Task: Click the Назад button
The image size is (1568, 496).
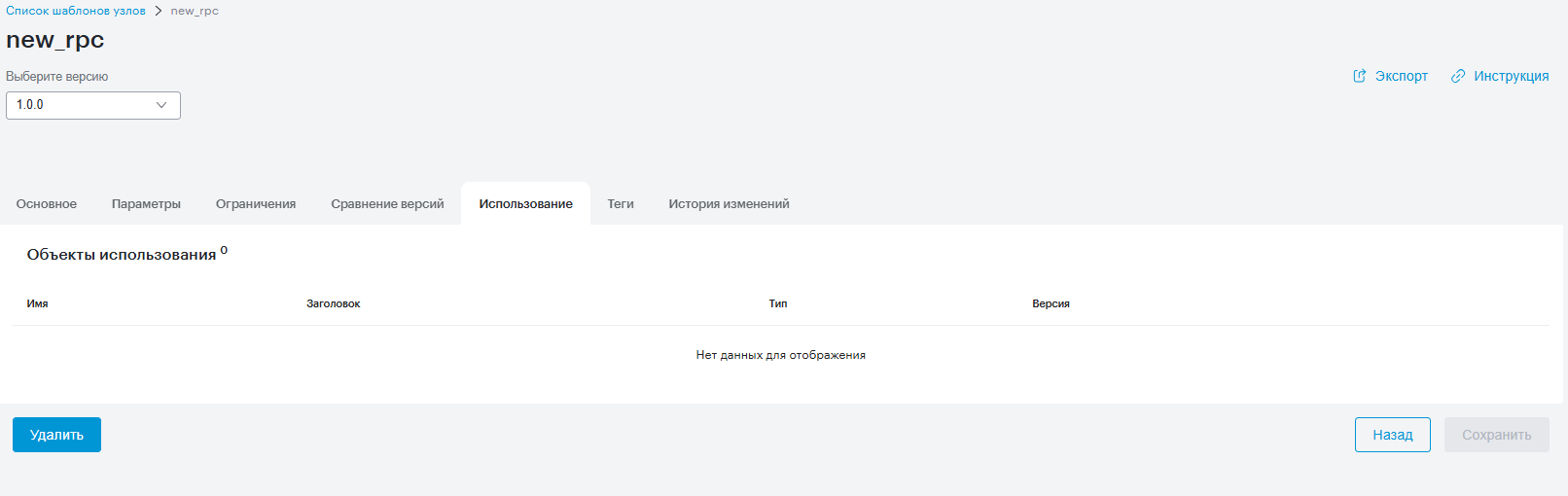Action: (1393, 435)
